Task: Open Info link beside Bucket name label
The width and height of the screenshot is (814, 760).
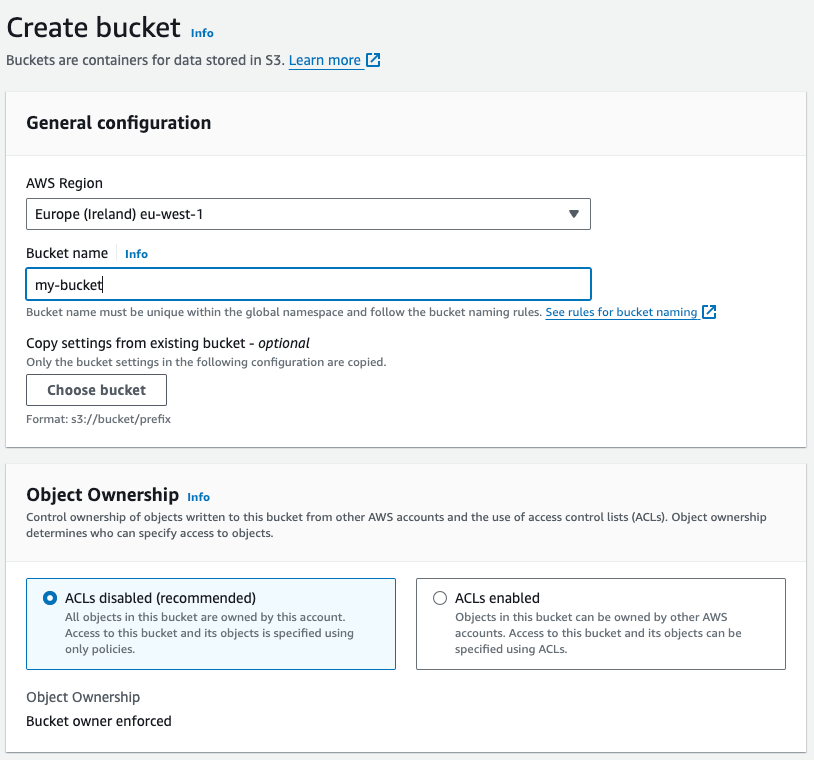Action: pos(136,254)
